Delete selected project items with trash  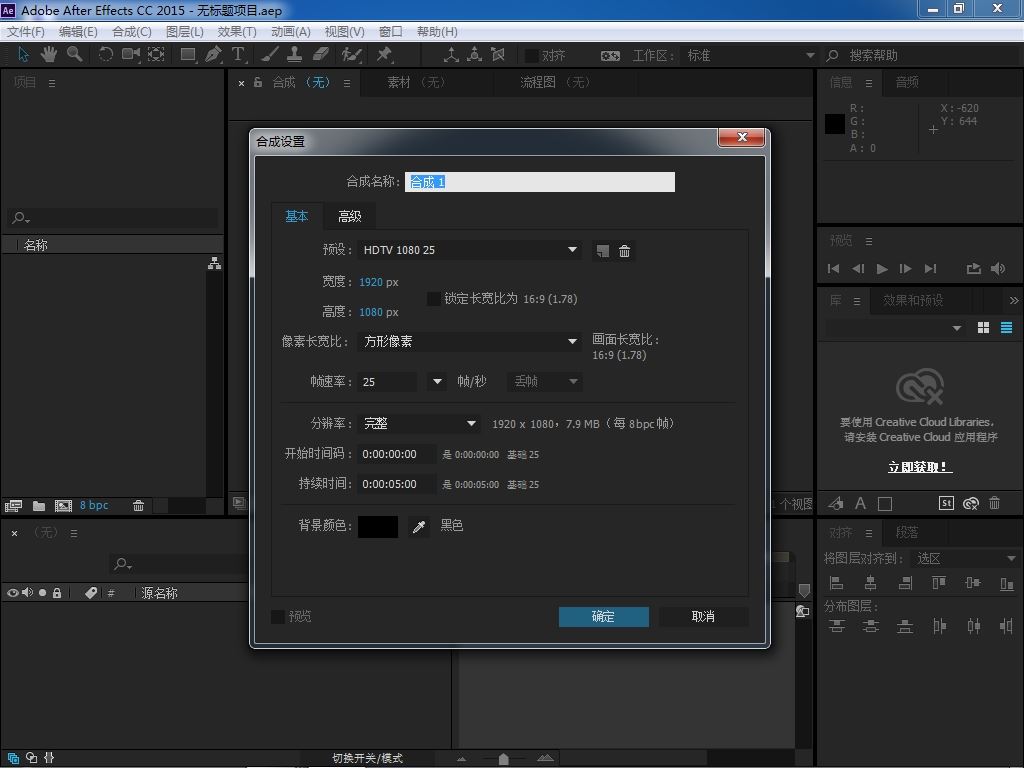[x=138, y=505]
